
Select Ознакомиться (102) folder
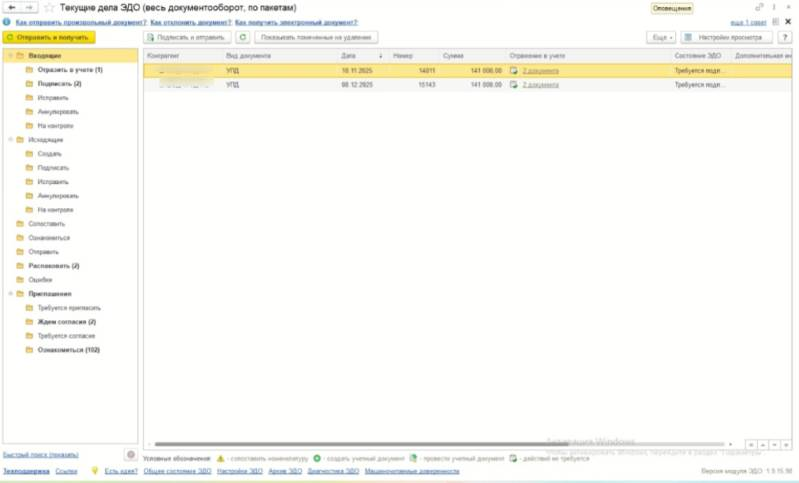(68, 350)
